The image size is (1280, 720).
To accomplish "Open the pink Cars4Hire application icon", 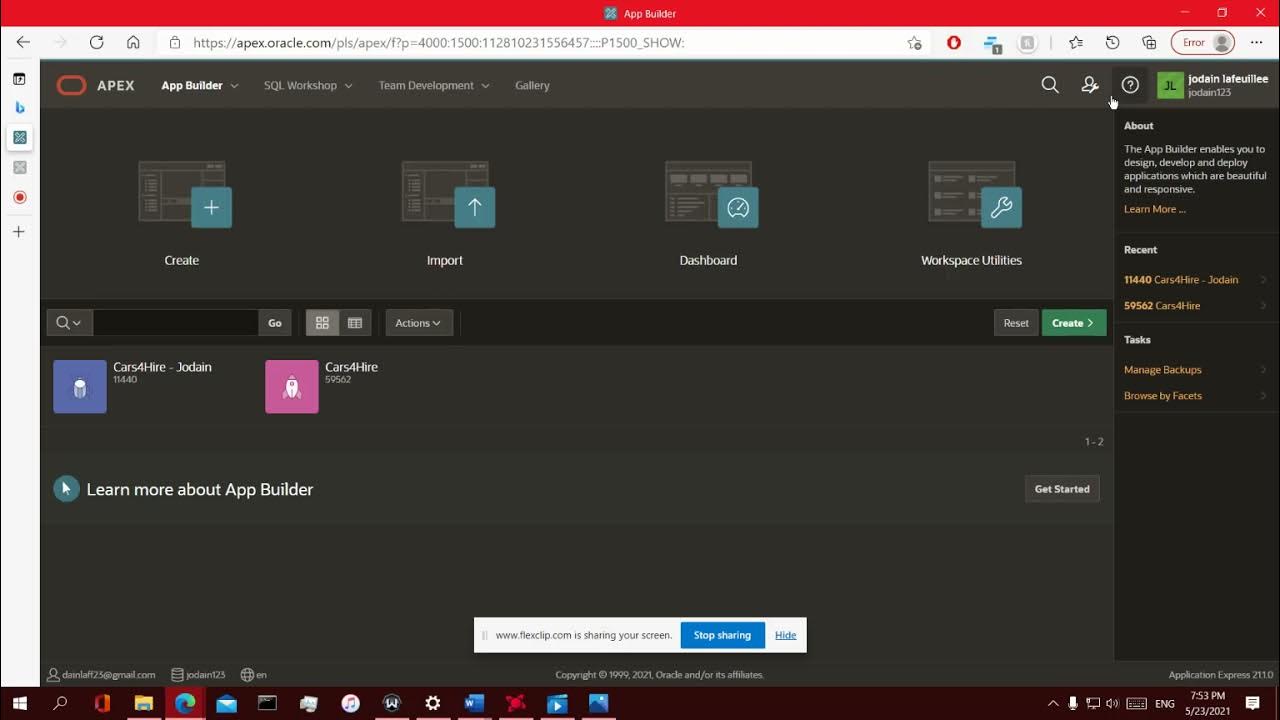I will (292, 387).
